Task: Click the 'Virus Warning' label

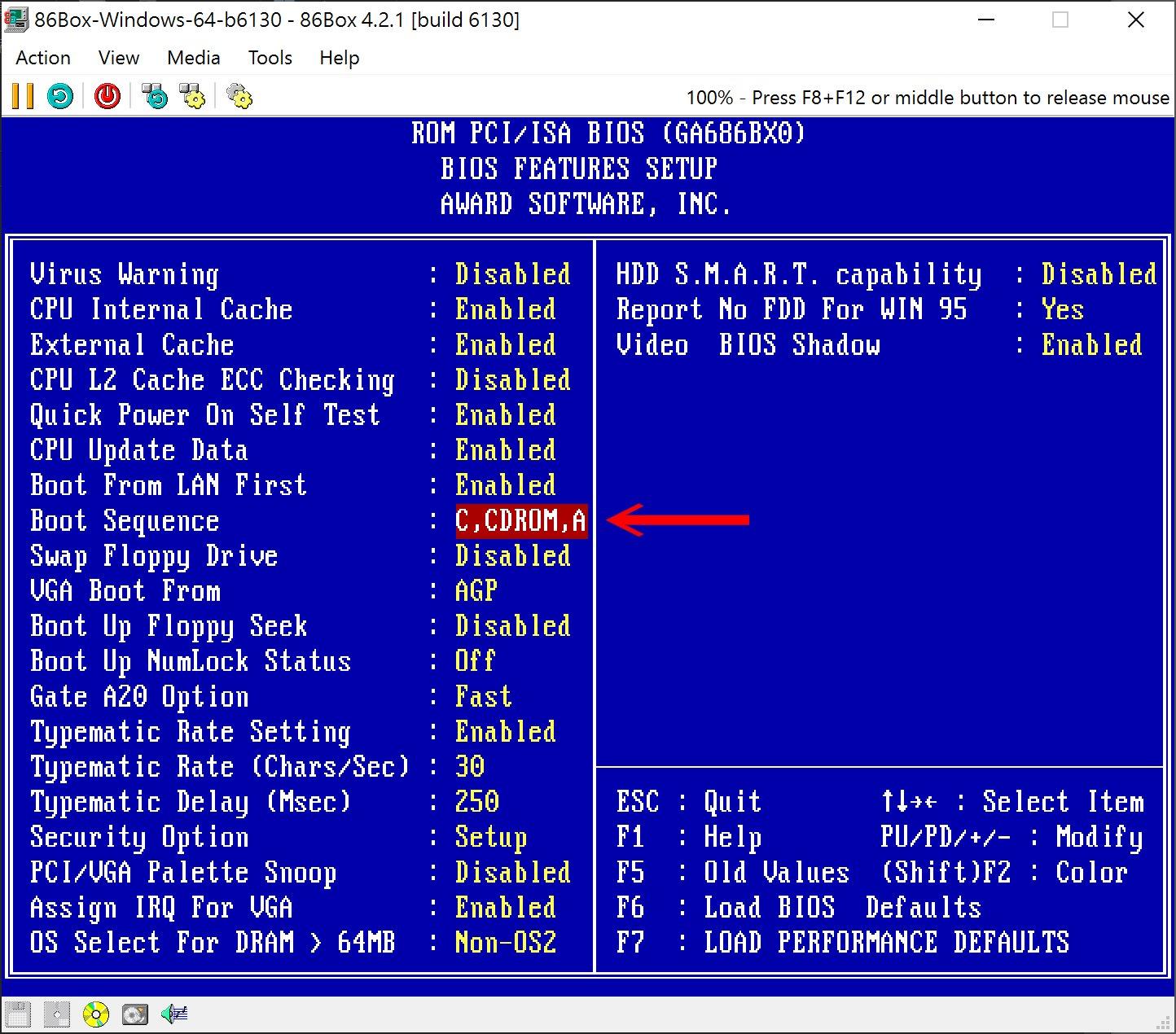Action: pos(125,274)
